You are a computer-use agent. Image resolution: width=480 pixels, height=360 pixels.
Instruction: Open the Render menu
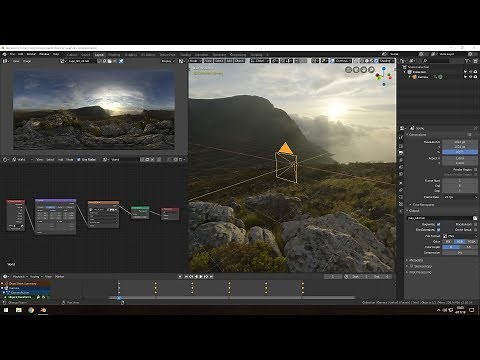tap(31, 54)
